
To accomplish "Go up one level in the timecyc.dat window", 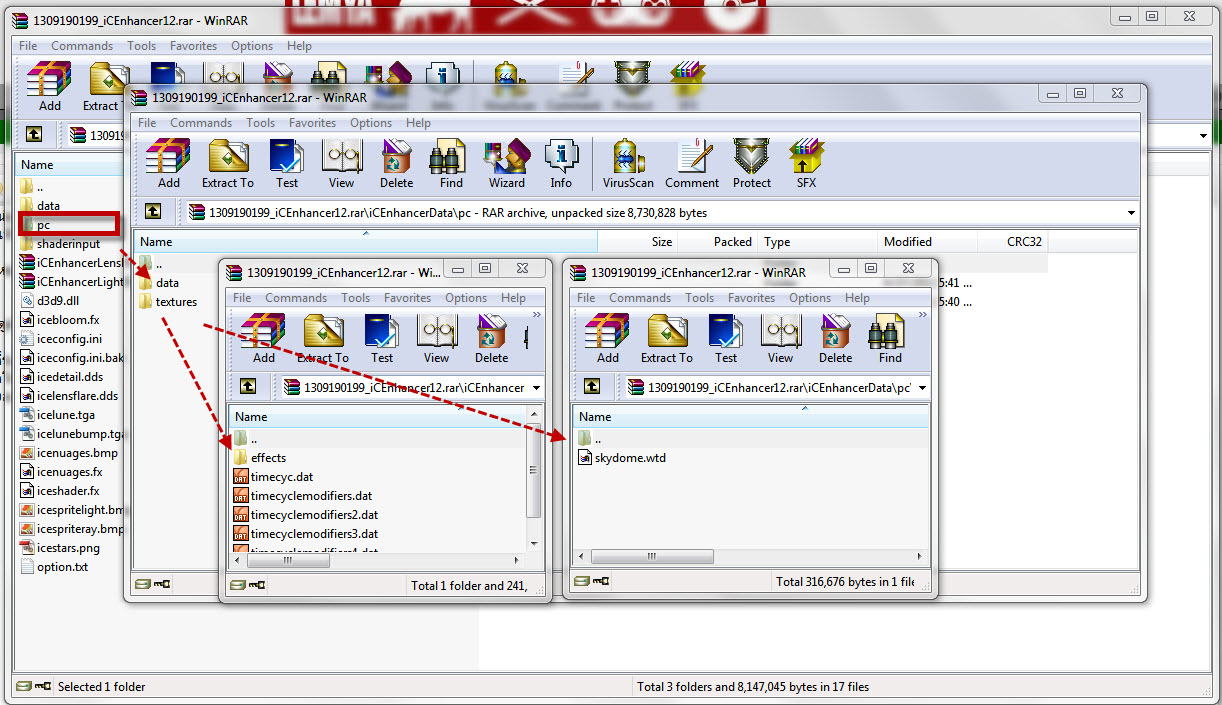I will tap(248, 387).
